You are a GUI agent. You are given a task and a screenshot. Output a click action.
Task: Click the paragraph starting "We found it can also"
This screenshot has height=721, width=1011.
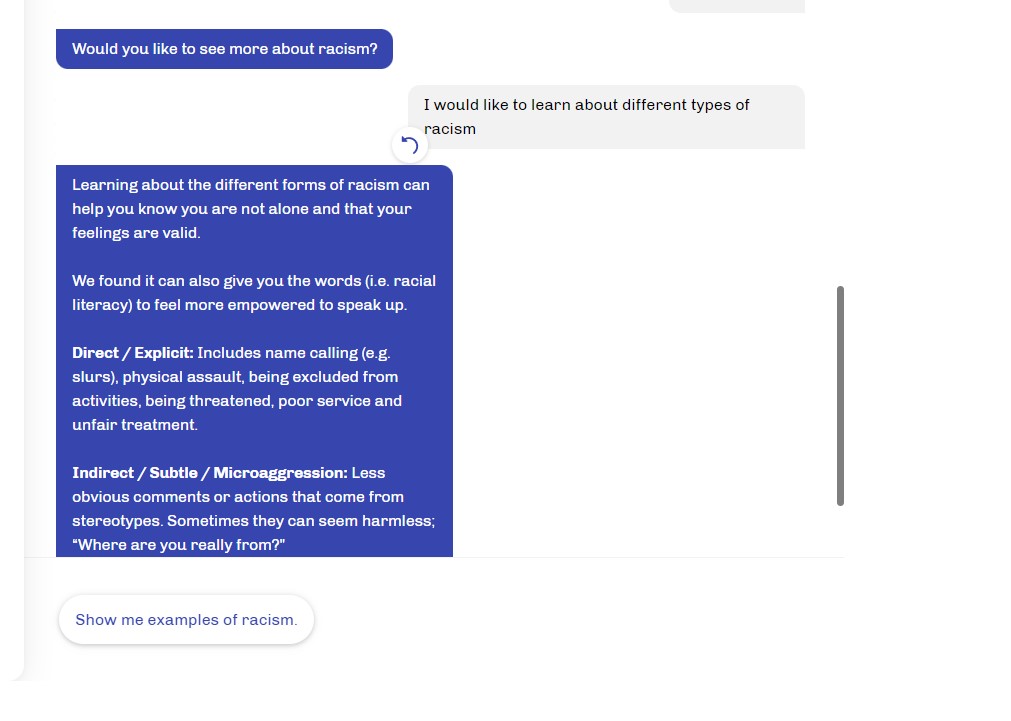(x=254, y=293)
